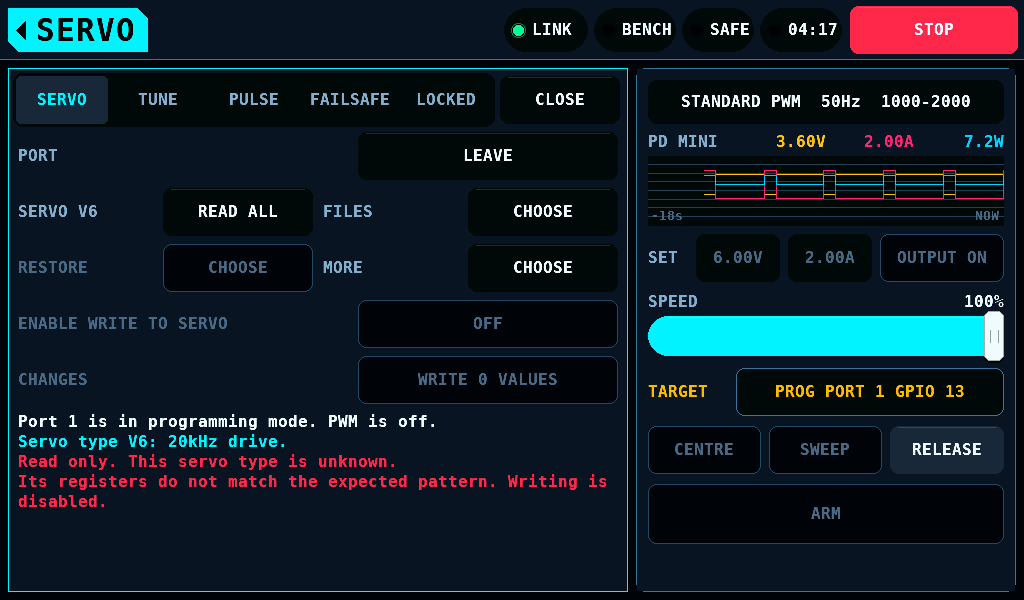Open the RESTORE CHOOSE selector

point(238,268)
